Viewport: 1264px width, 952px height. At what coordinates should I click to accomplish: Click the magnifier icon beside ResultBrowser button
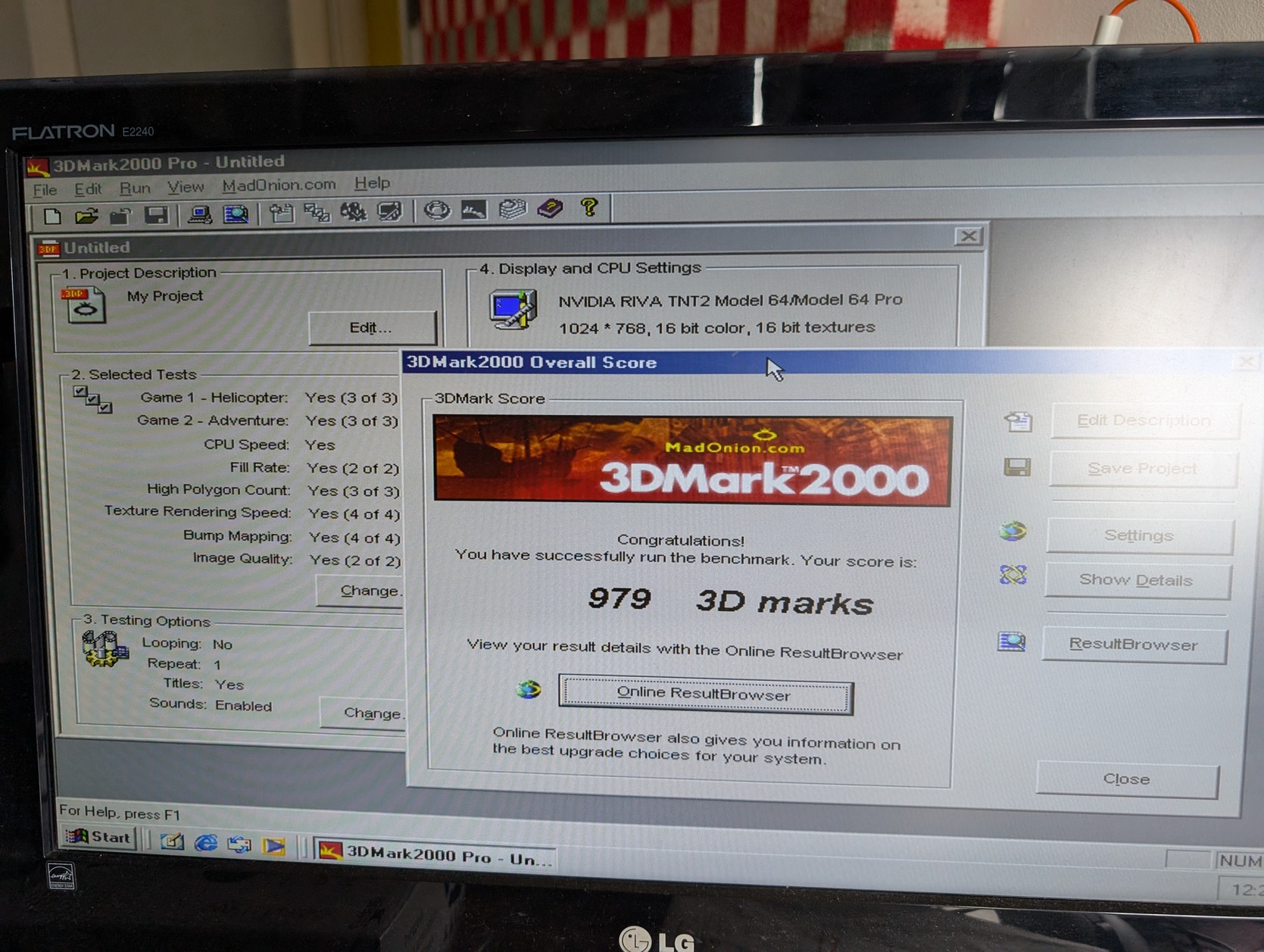point(1012,642)
